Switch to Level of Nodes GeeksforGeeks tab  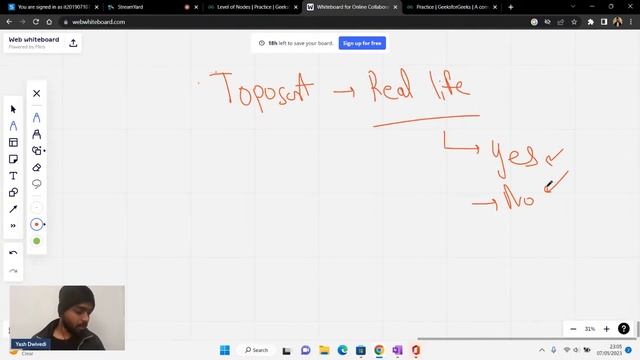tap(252, 7)
